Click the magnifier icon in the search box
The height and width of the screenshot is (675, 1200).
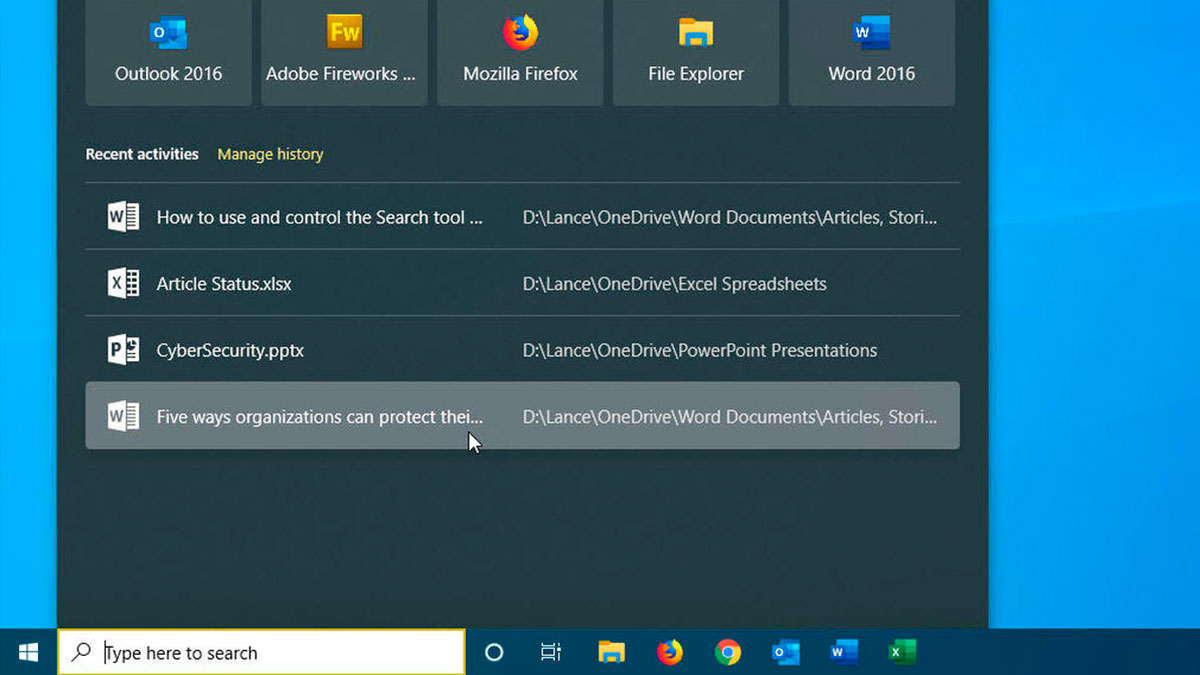[x=82, y=652]
